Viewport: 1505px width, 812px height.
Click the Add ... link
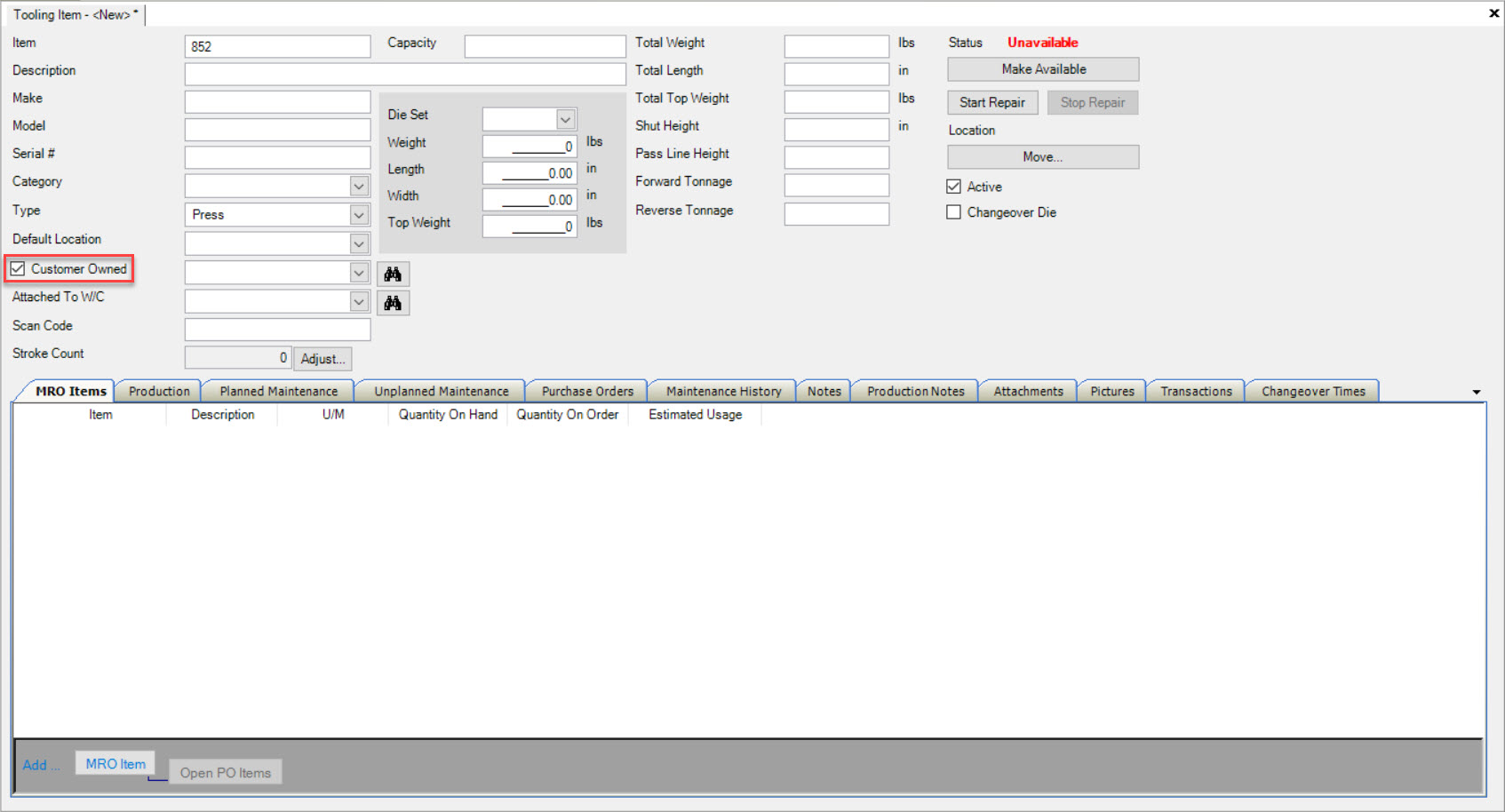[41, 765]
